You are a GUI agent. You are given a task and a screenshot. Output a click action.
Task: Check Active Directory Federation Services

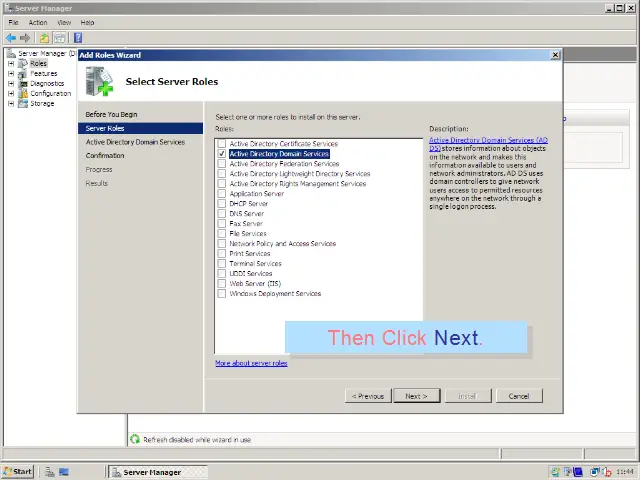(x=222, y=164)
